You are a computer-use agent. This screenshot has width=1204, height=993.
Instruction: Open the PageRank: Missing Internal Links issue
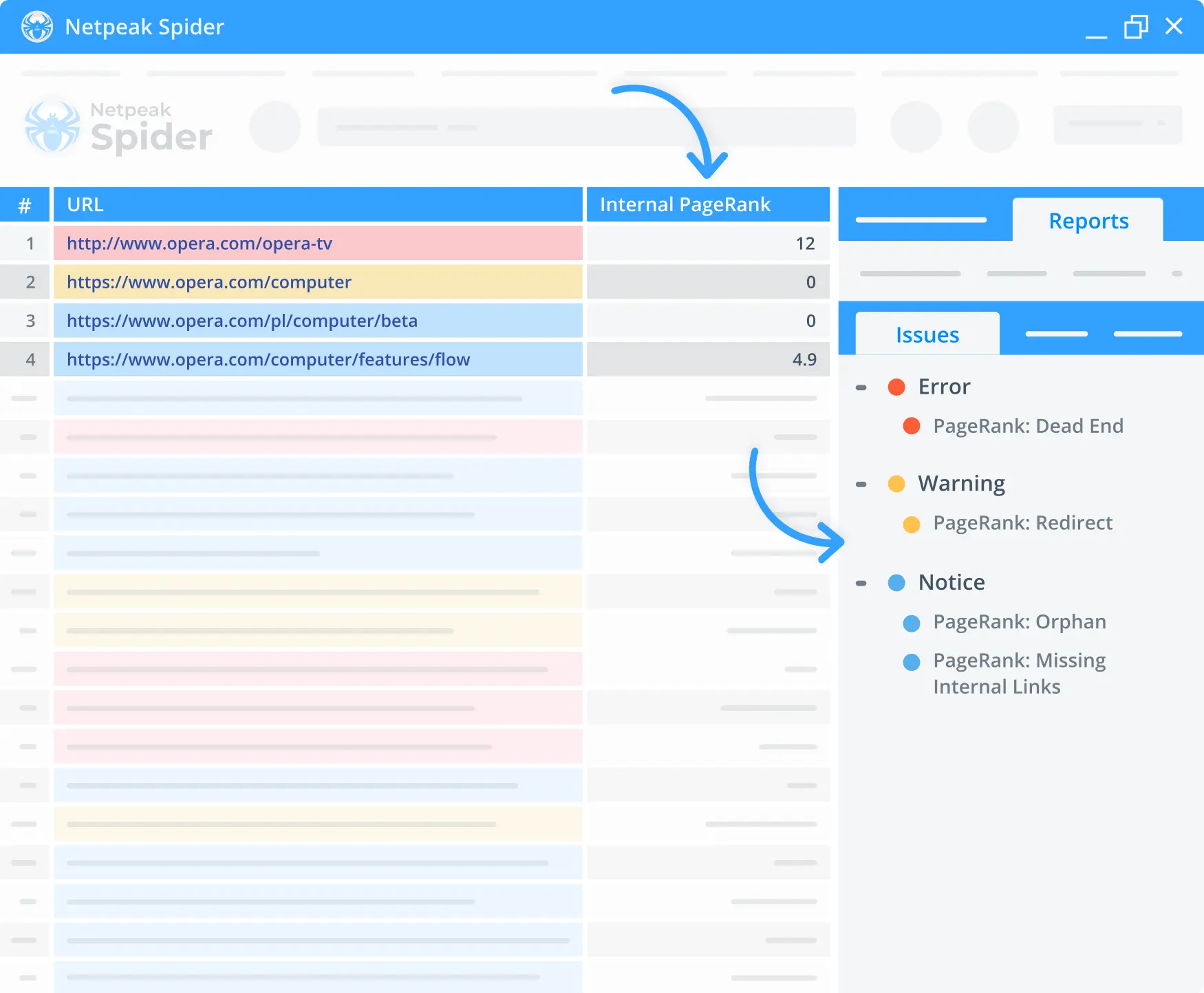pyautogui.click(x=1019, y=674)
